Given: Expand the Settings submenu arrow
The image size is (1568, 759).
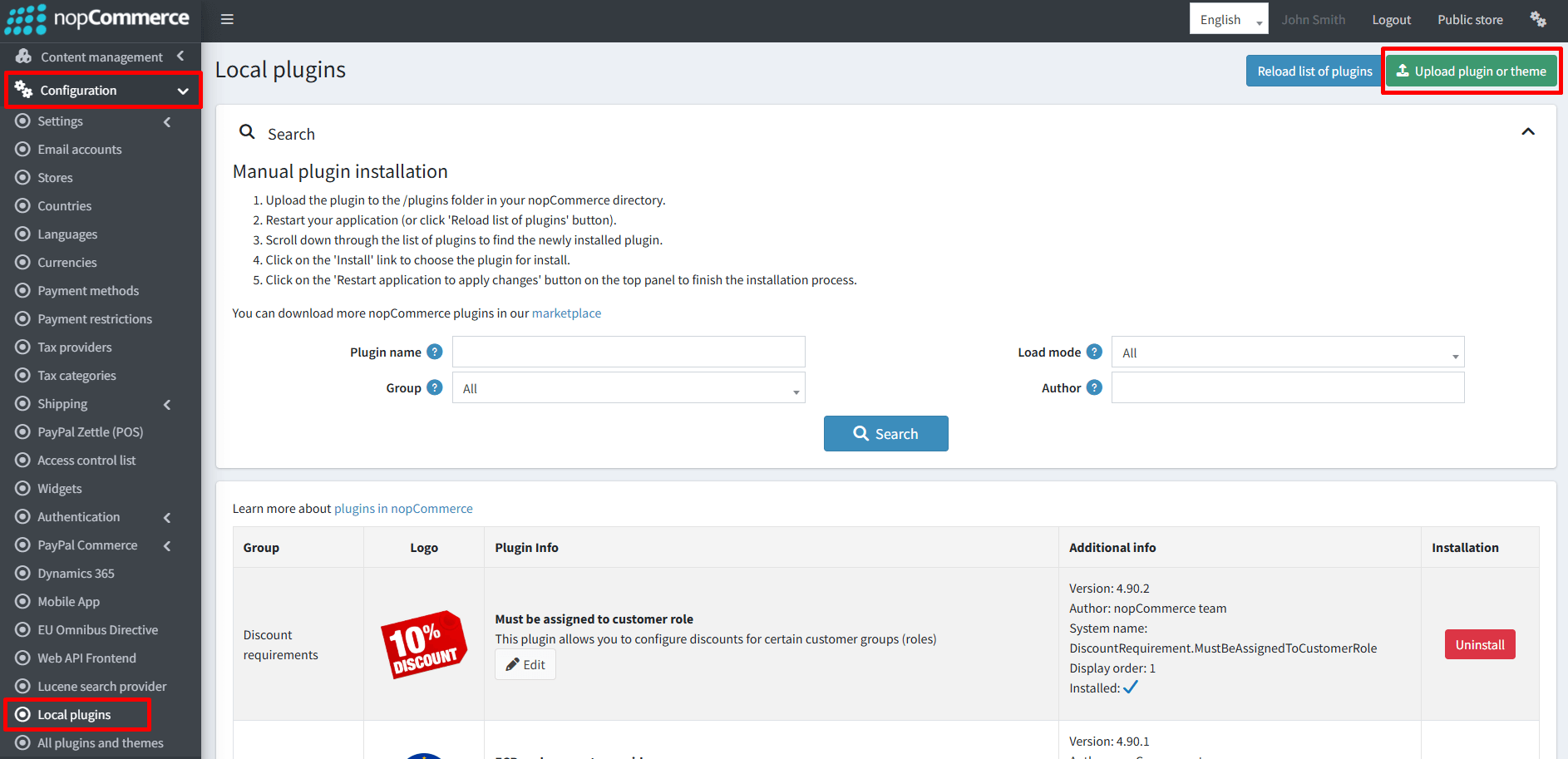Looking at the screenshot, I should coord(167,121).
